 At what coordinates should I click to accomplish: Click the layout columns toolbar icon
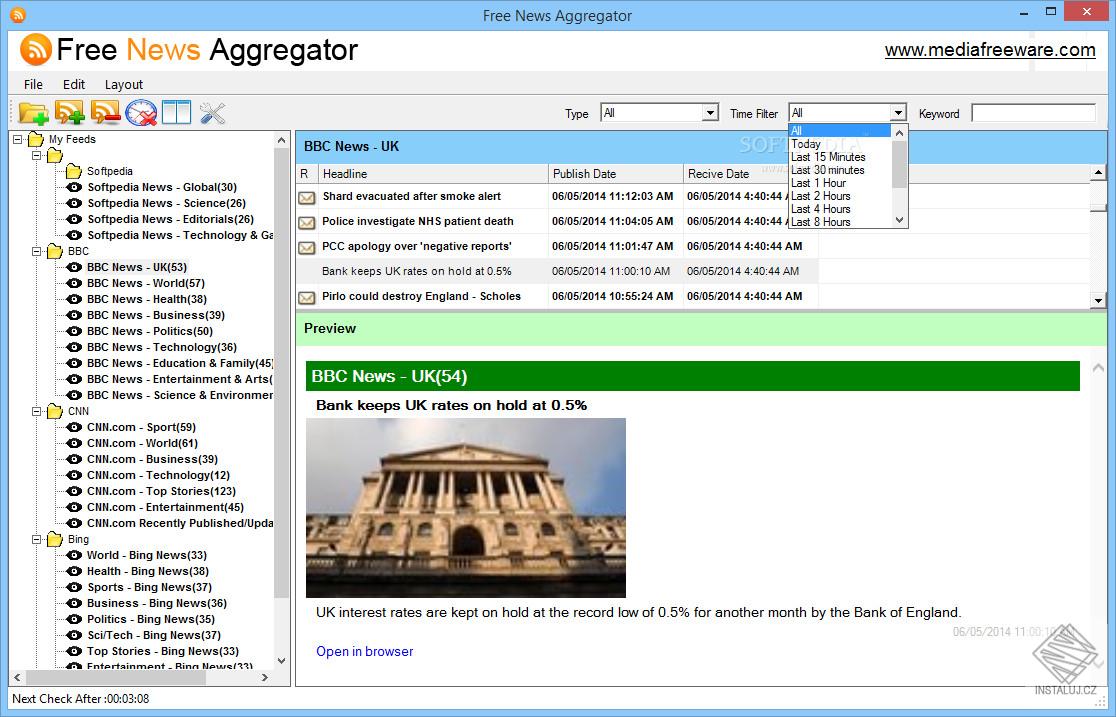click(x=177, y=113)
